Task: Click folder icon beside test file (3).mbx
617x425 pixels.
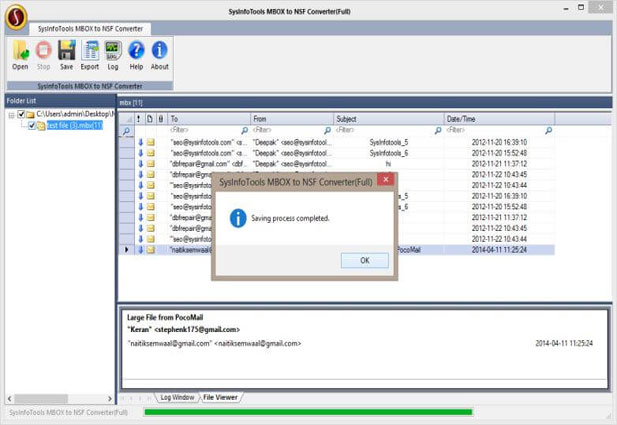Action: pos(41,126)
